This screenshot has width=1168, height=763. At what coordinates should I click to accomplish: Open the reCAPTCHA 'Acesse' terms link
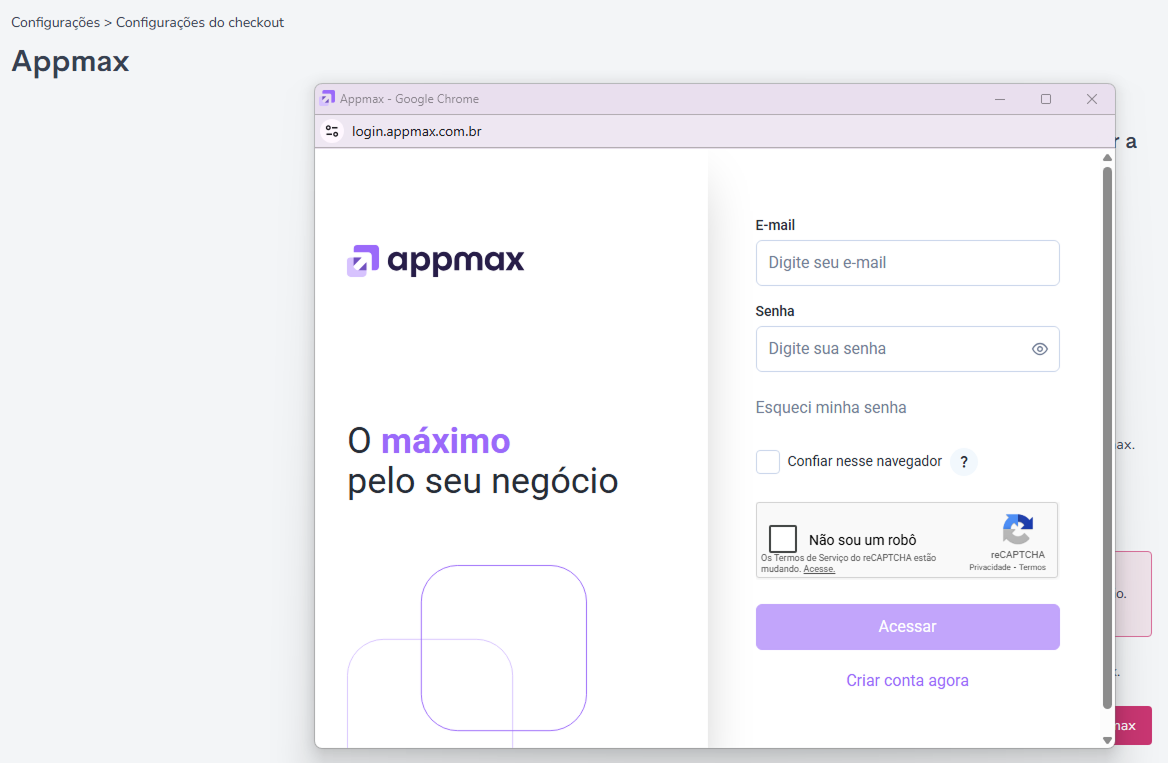(819, 569)
